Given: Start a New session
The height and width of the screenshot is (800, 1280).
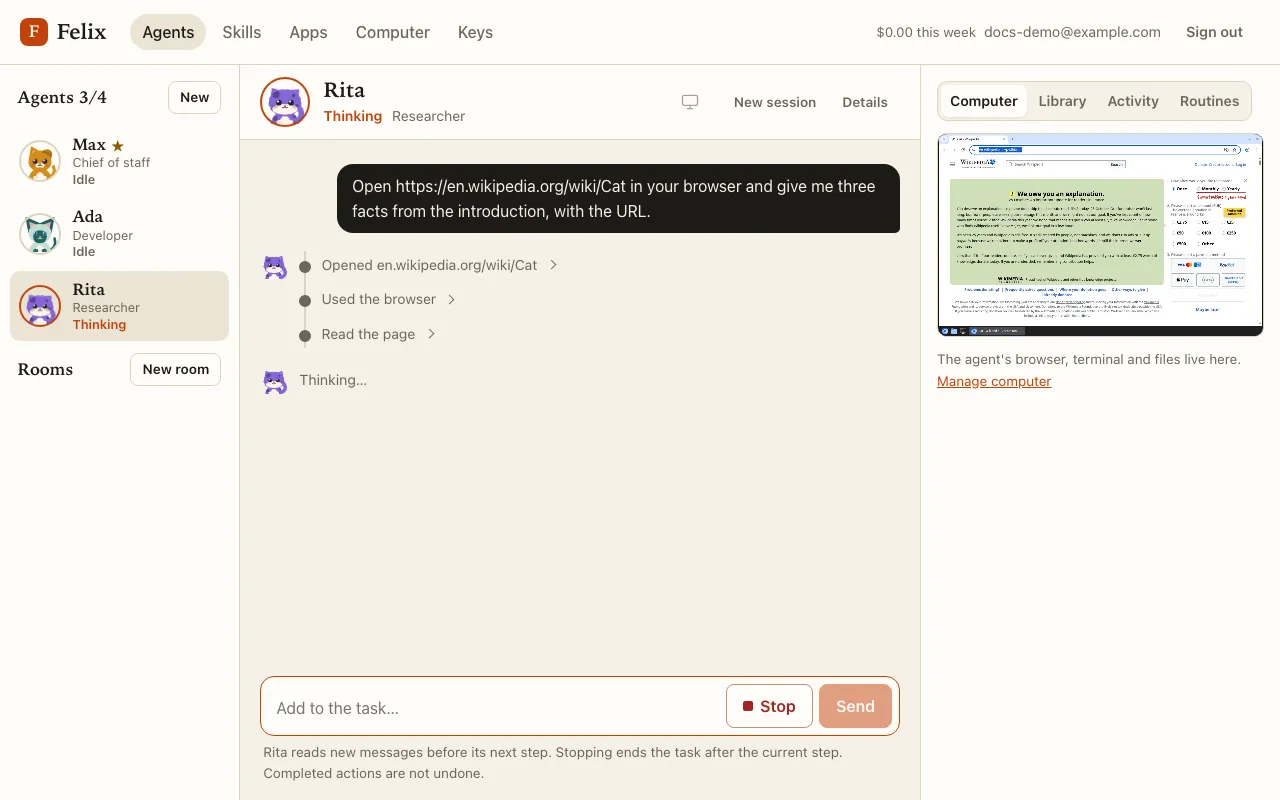Looking at the screenshot, I should [x=775, y=102].
